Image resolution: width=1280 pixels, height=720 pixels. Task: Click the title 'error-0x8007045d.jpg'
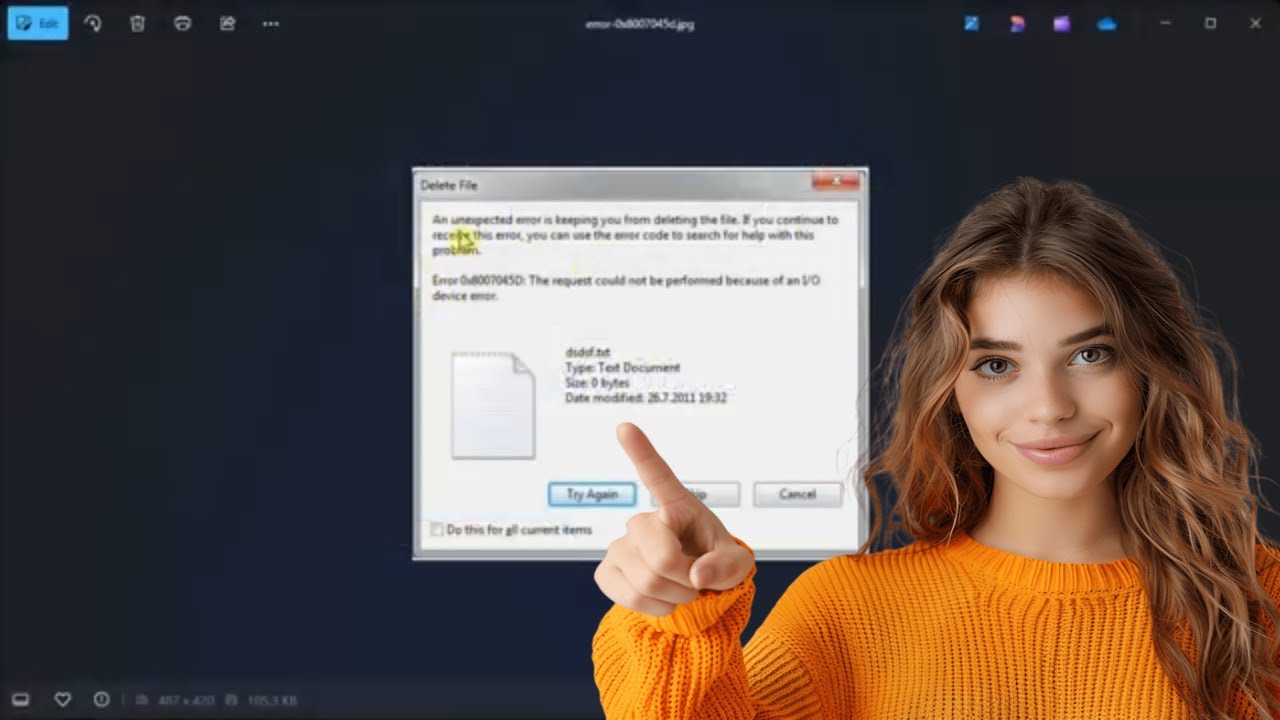click(x=640, y=24)
